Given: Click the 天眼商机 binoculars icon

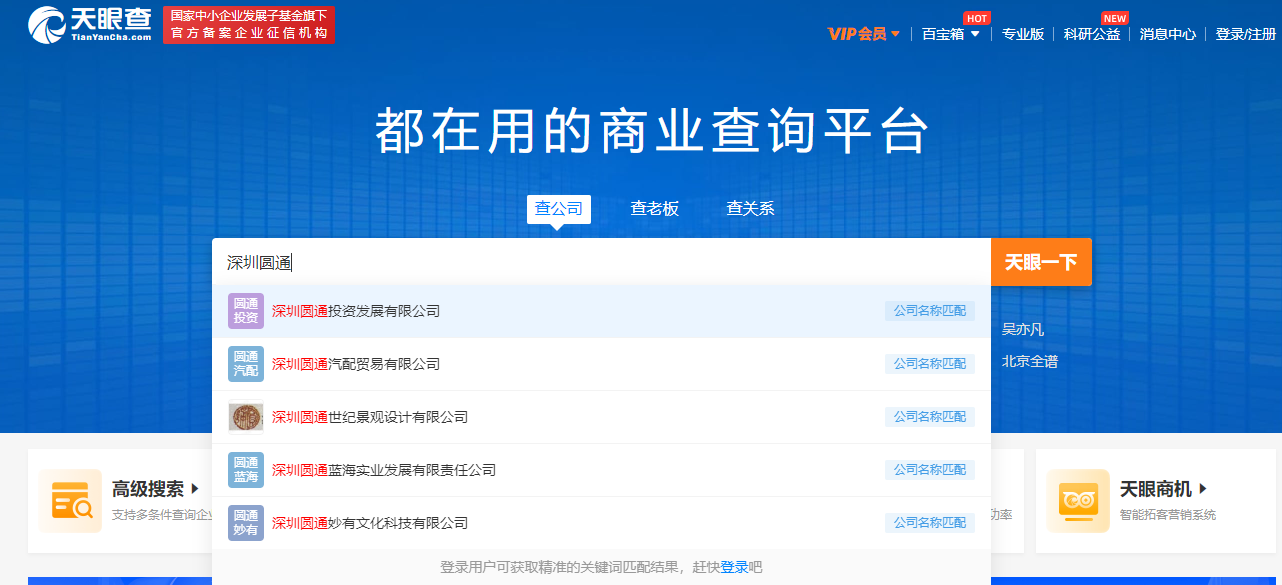Looking at the screenshot, I should (x=1078, y=500).
